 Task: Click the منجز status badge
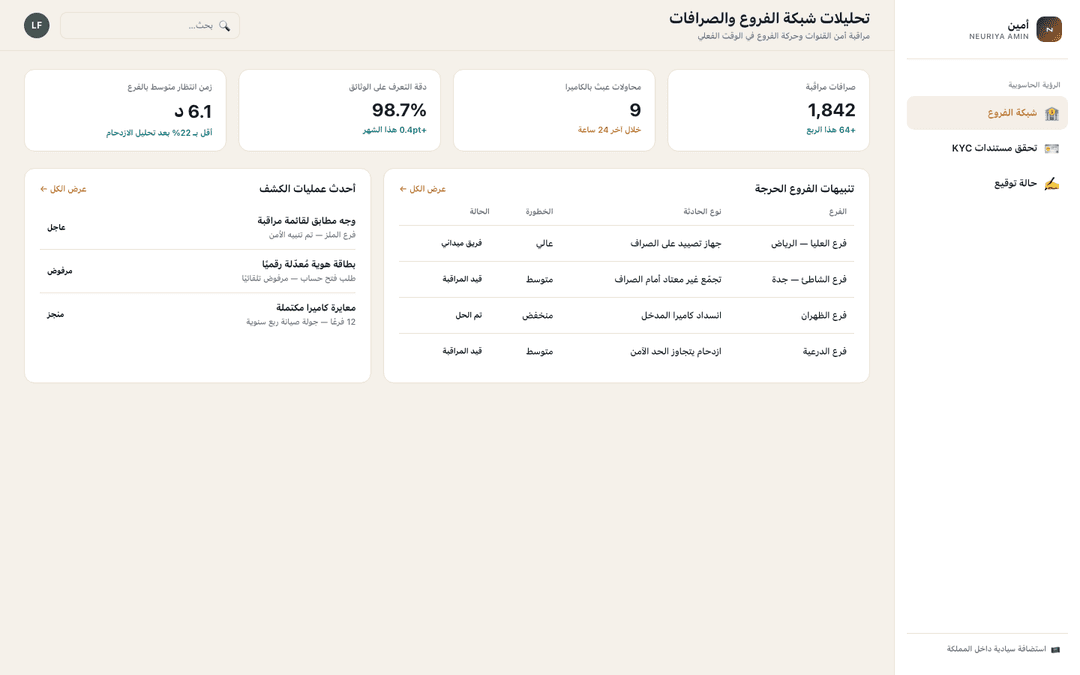55,314
